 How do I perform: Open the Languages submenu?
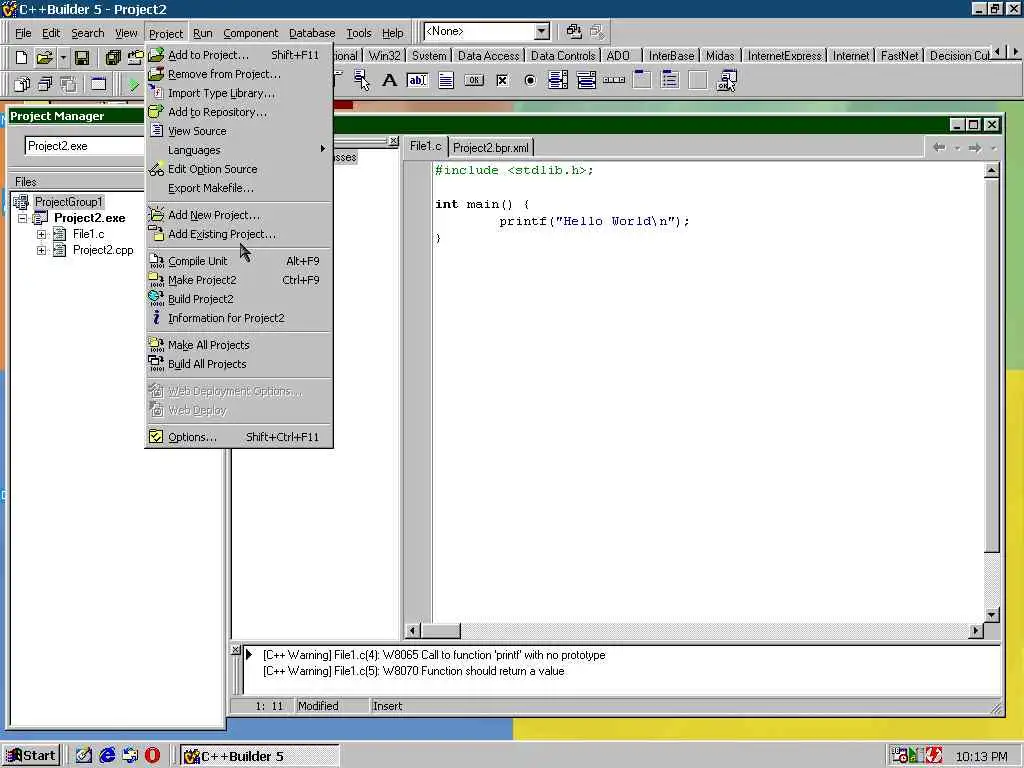238,150
